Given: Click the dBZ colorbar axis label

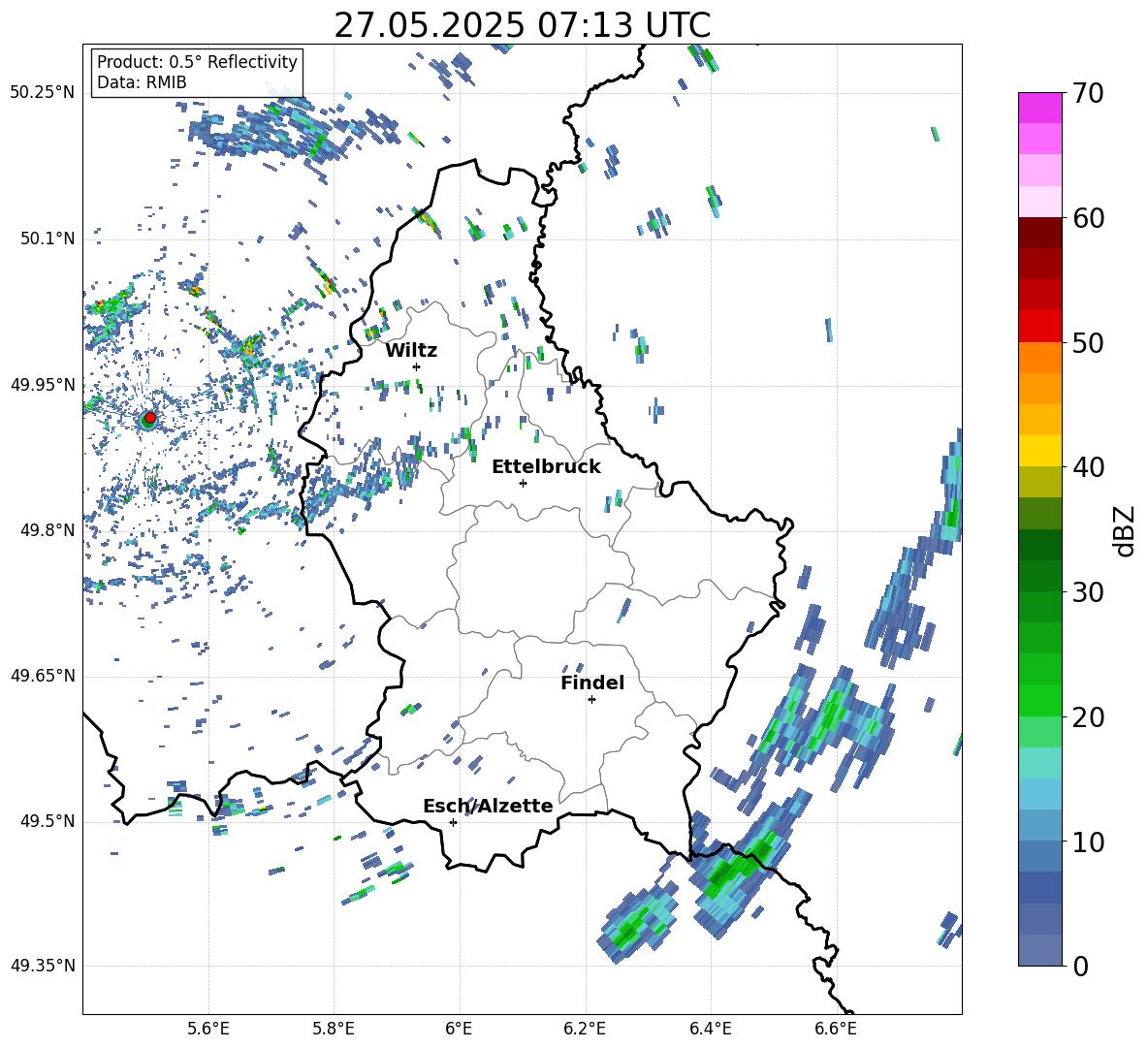Looking at the screenshot, I should coord(1124,530).
